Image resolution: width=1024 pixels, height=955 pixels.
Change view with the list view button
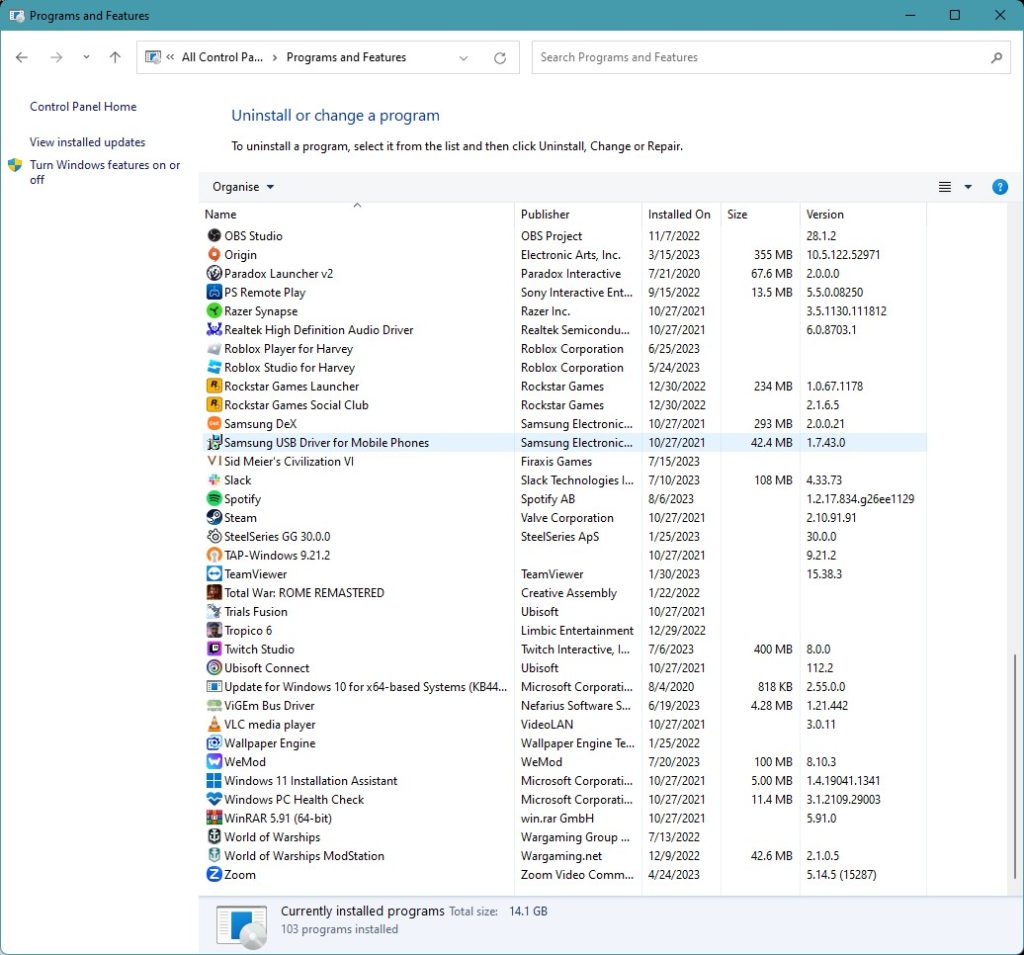pos(944,187)
